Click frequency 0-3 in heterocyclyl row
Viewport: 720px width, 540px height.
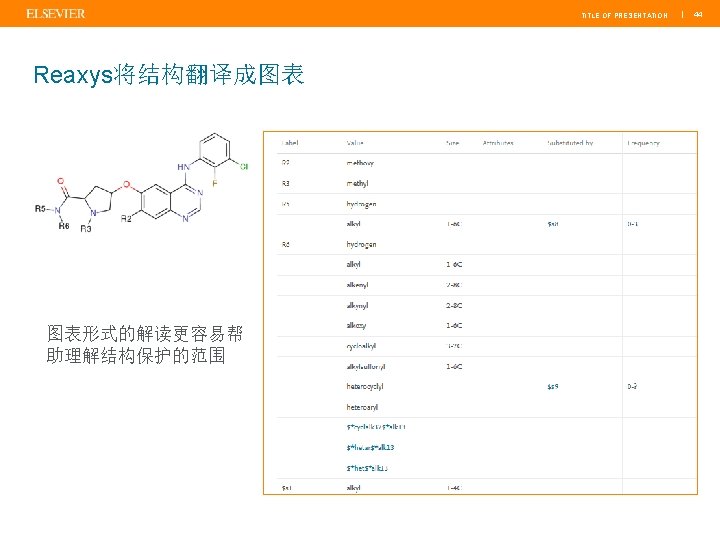[x=632, y=387]
